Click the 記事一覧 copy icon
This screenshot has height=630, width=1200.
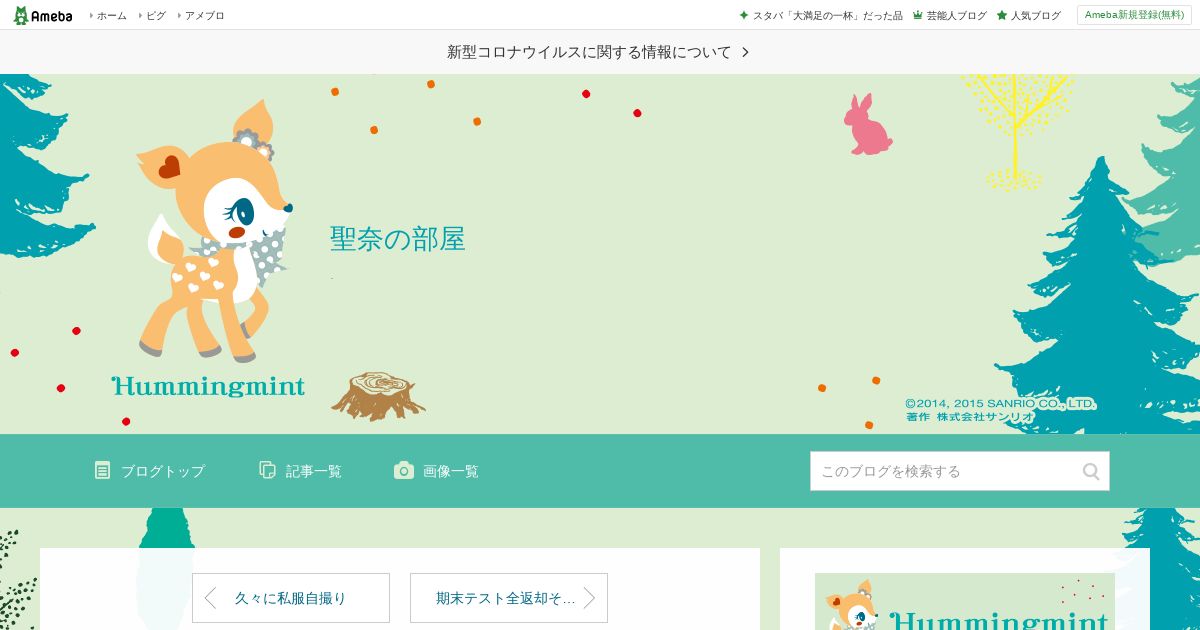pos(267,470)
